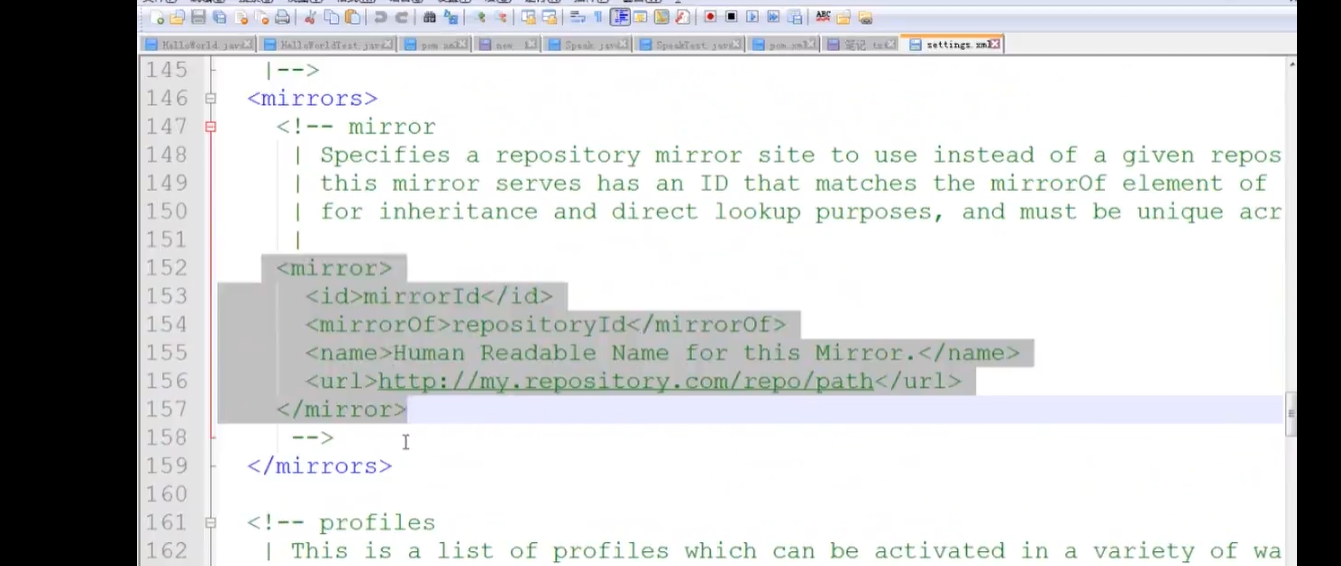The height and width of the screenshot is (566, 1341).
Task: Click the text mirrorId on line 153
Action: click(x=421, y=296)
